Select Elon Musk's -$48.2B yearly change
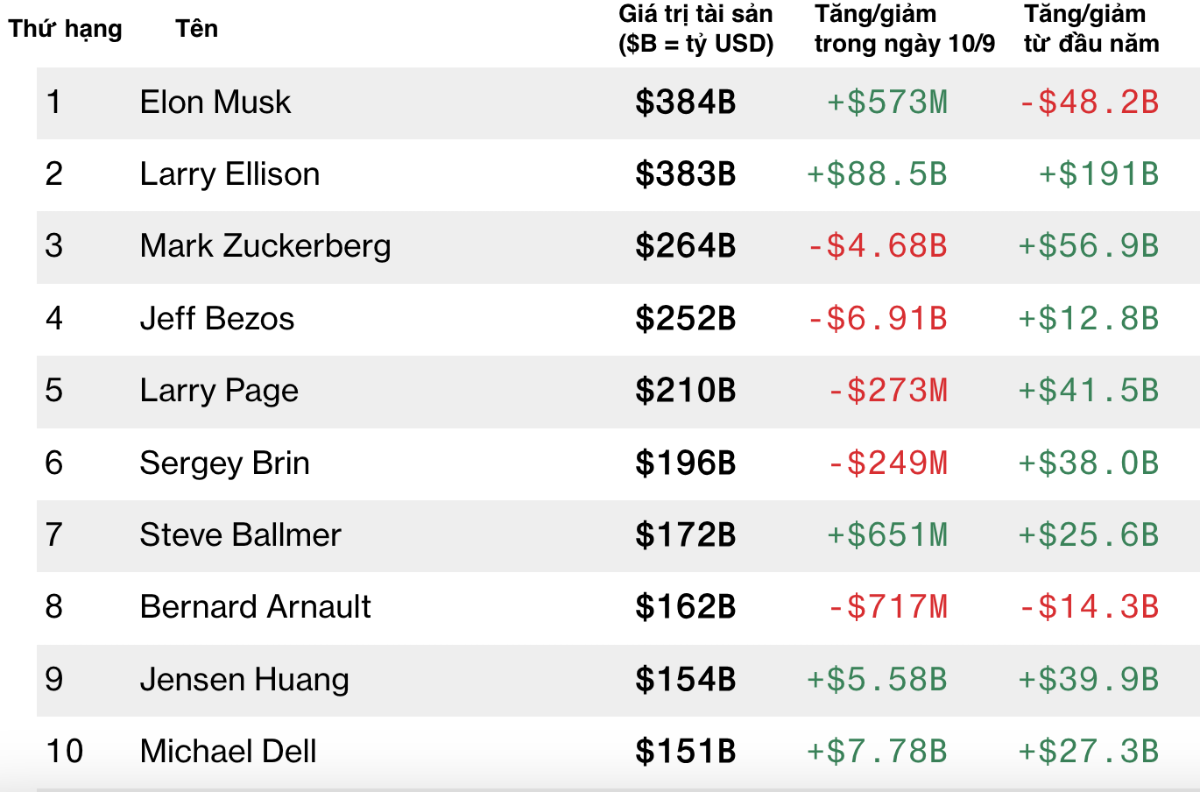This screenshot has height=792, width=1200. [x=1088, y=102]
